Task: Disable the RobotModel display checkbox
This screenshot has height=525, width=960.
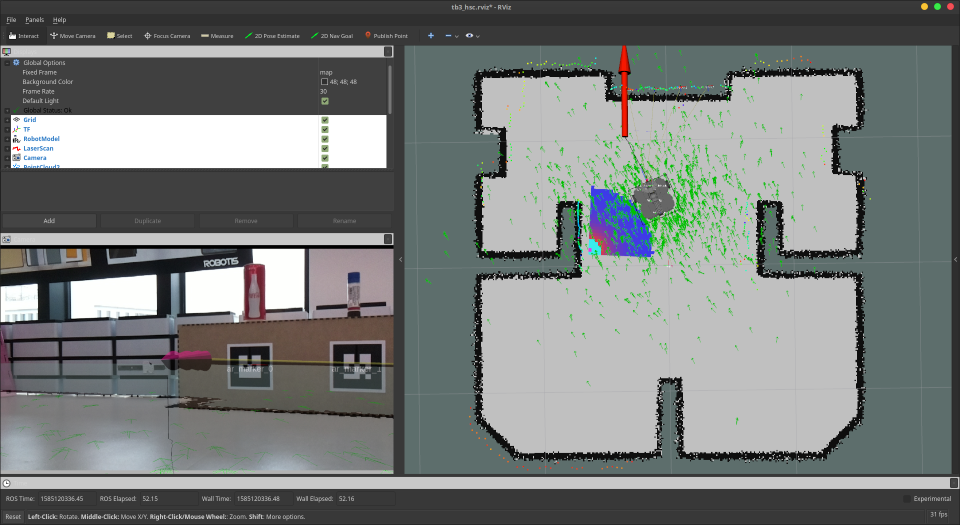Action: 324,139
